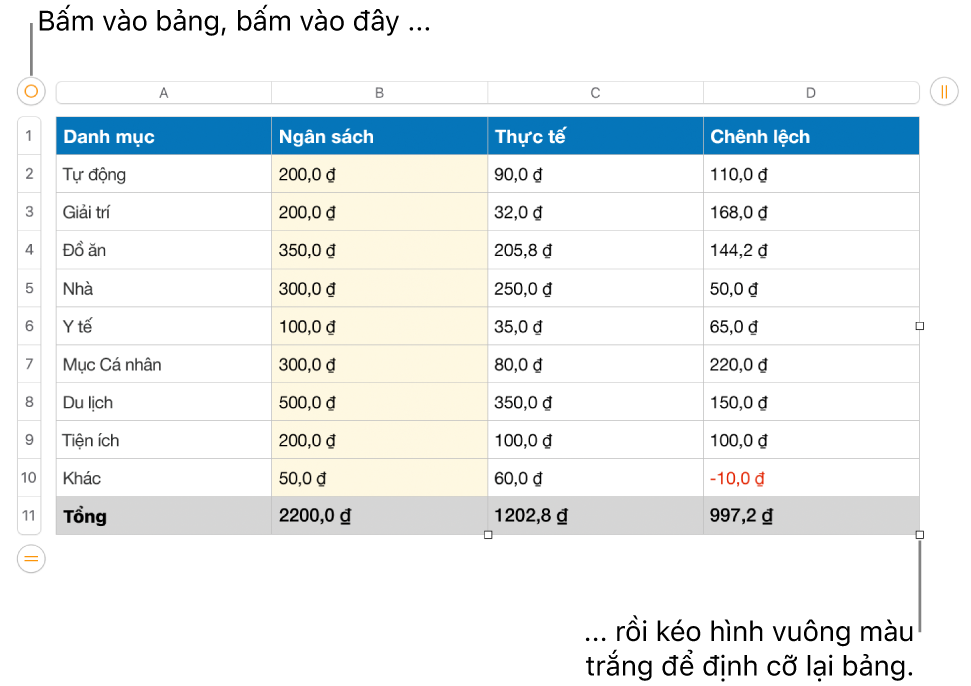This screenshot has height=686, width=971.
Task: Select row 11 number header
Action: pos(29,515)
